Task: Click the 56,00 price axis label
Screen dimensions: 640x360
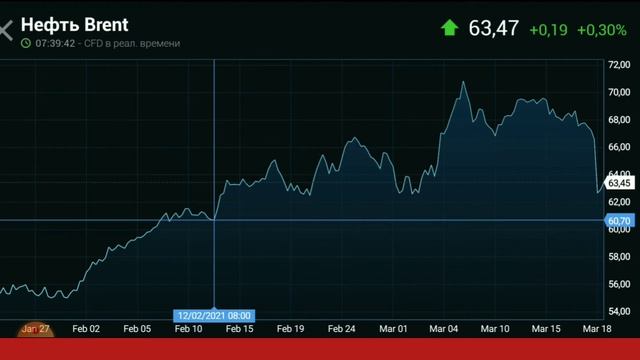Action: 619,284
